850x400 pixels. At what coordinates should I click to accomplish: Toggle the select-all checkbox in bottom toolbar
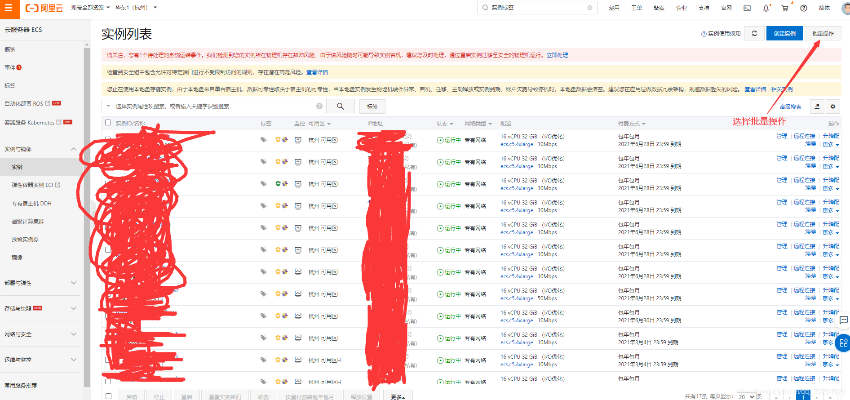click(x=108, y=396)
